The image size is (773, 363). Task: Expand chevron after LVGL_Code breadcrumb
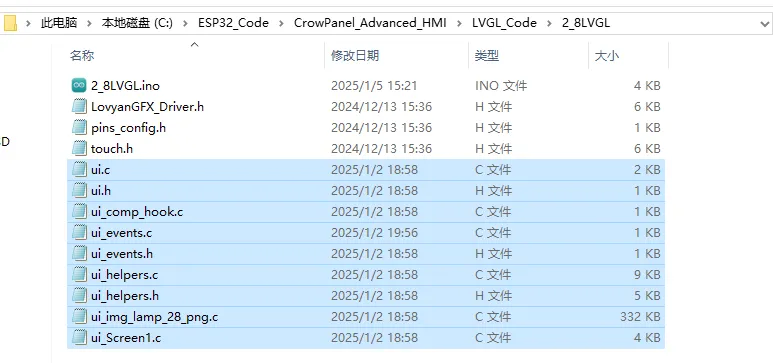(x=549, y=23)
